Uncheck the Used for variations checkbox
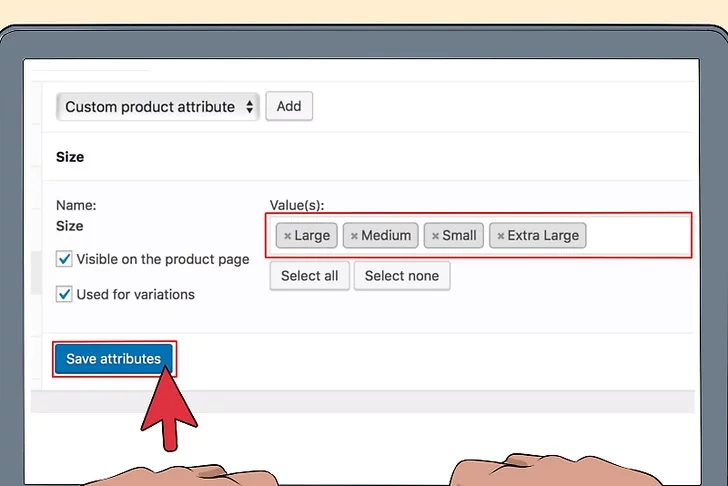Screen dimensions: 728x486 click(65, 294)
